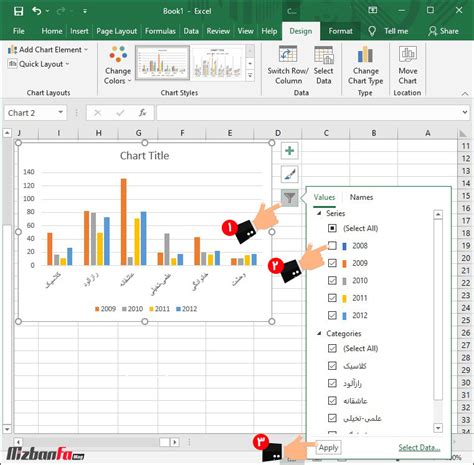Click filter pane scroll up arrow

(438, 214)
